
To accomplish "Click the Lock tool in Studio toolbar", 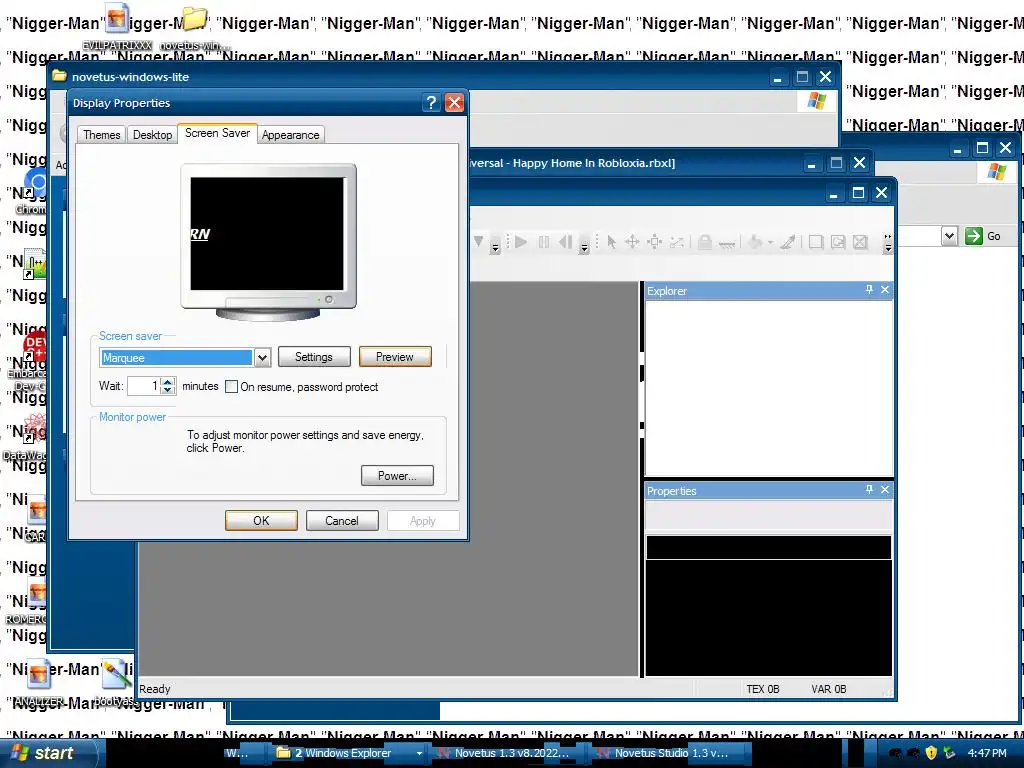I will click(x=705, y=242).
